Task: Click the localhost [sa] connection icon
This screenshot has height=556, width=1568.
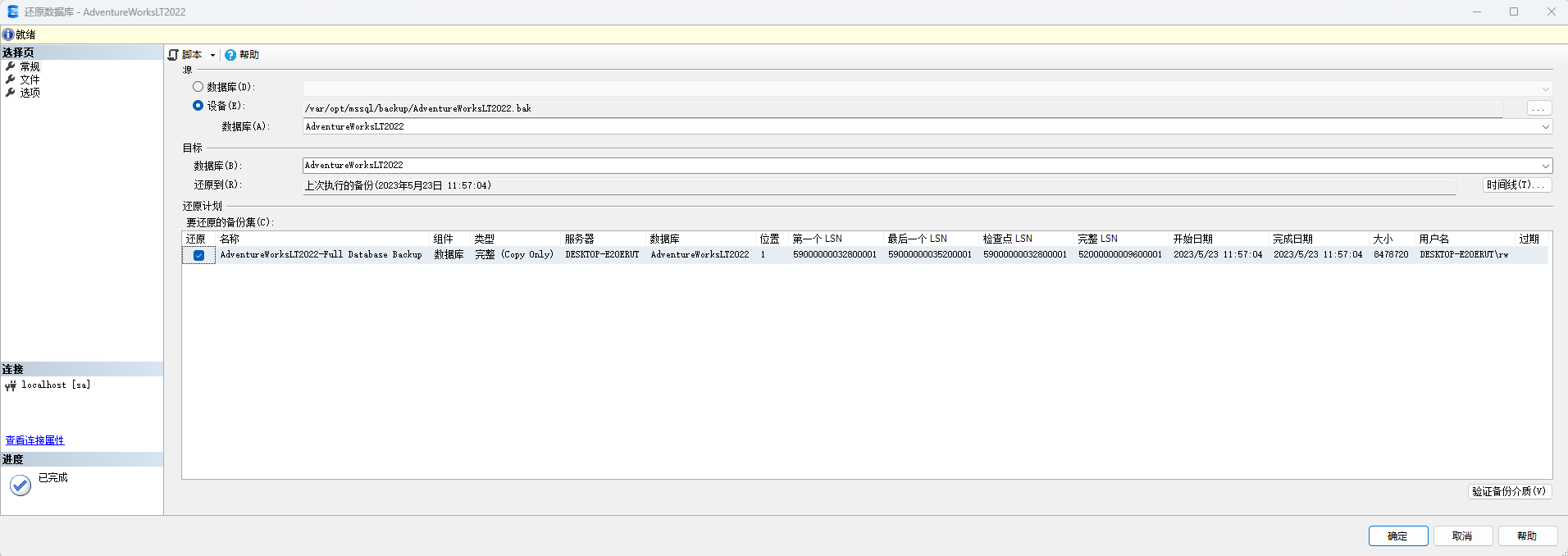Action: click(x=11, y=385)
